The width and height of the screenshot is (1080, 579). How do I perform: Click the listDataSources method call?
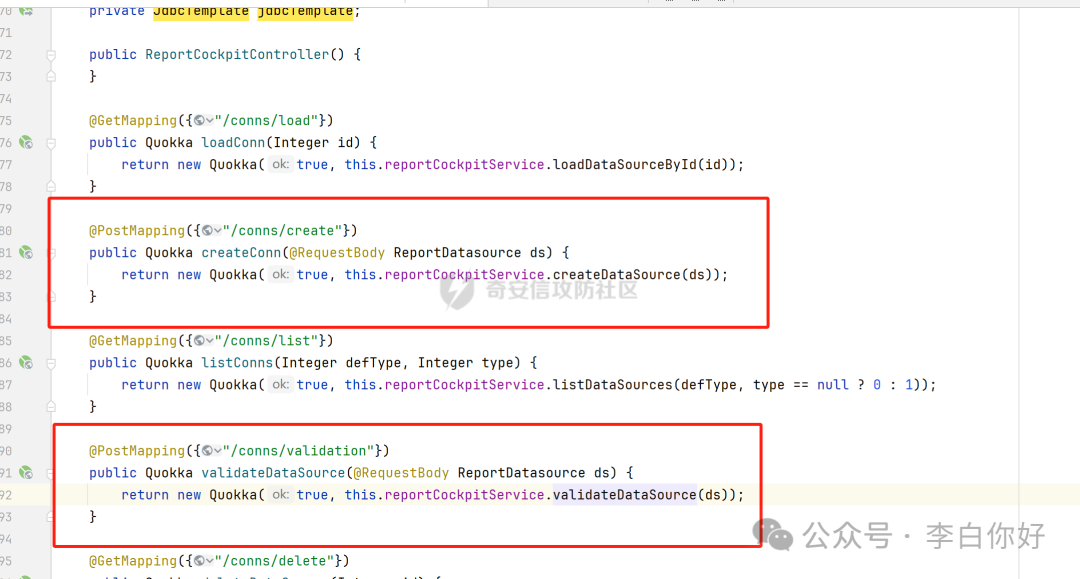[x=610, y=385]
